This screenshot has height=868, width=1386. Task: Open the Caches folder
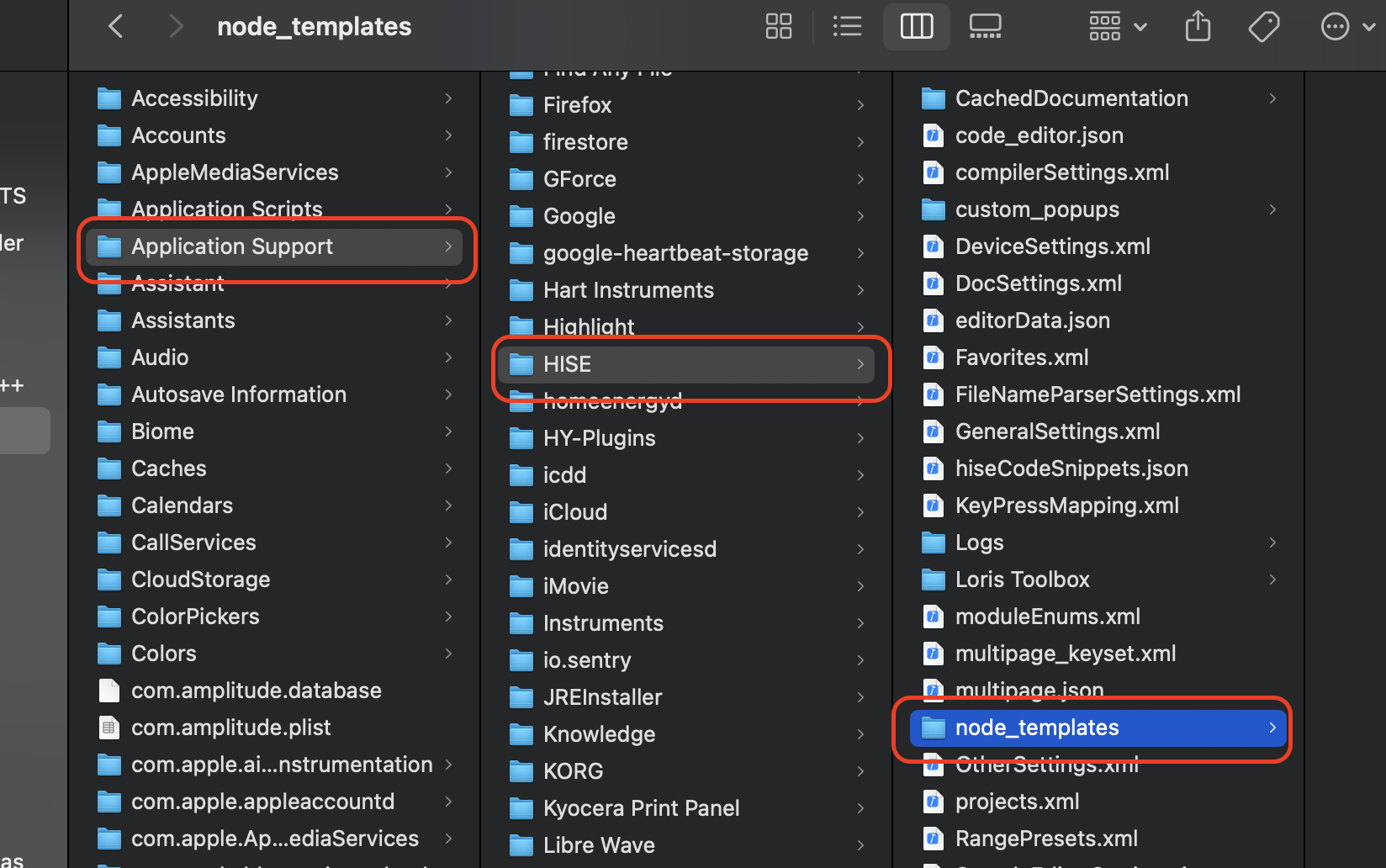click(x=274, y=468)
